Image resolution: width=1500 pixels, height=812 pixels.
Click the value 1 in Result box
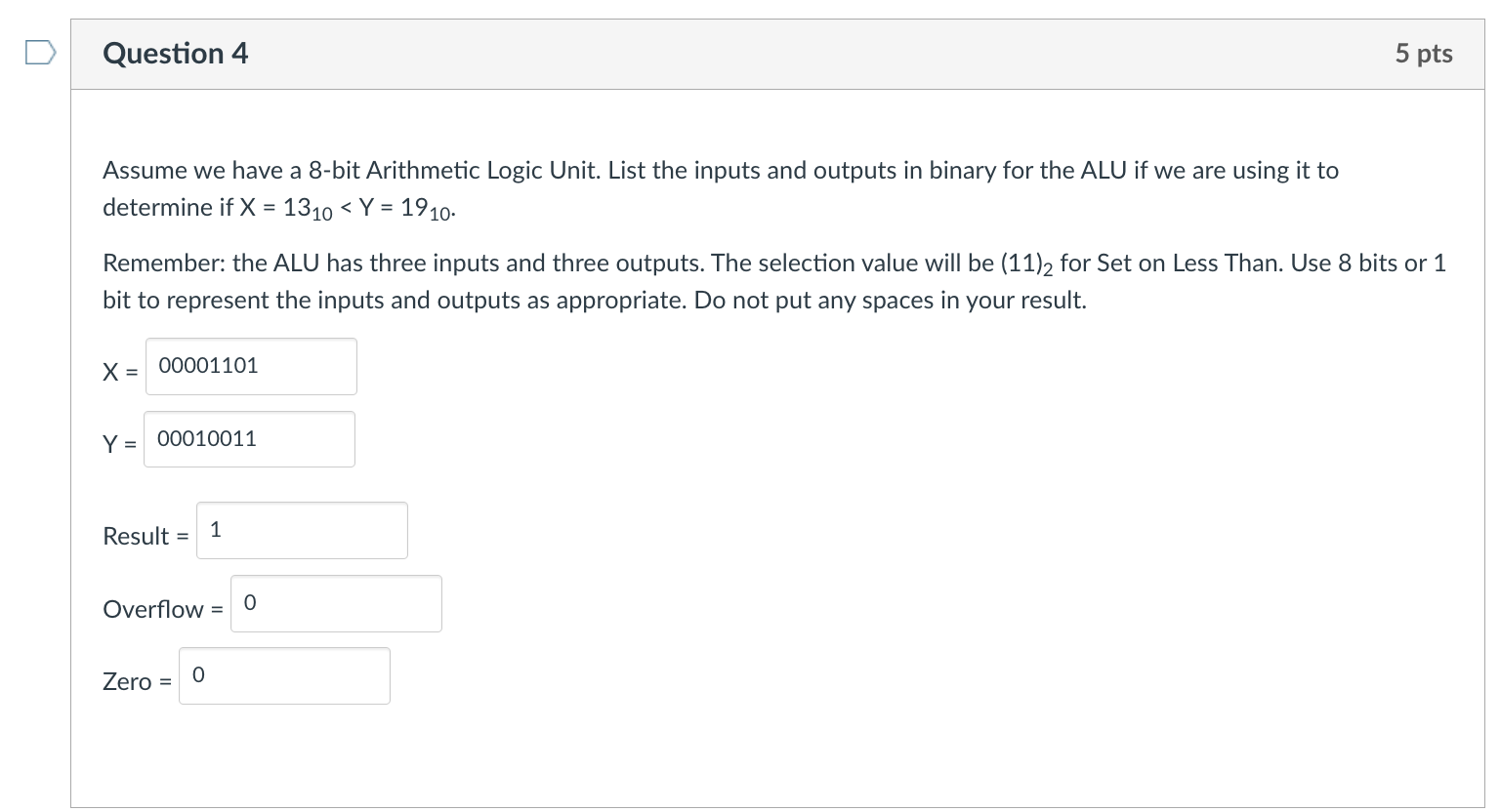tap(215, 530)
